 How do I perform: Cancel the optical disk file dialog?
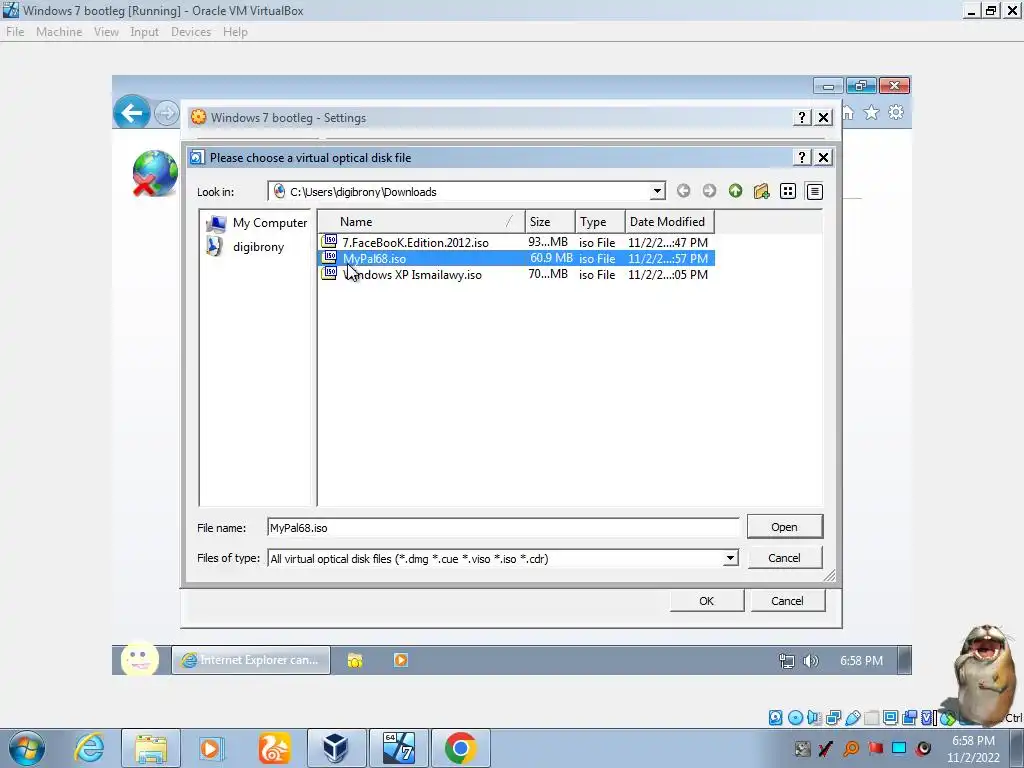pyautogui.click(x=784, y=558)
